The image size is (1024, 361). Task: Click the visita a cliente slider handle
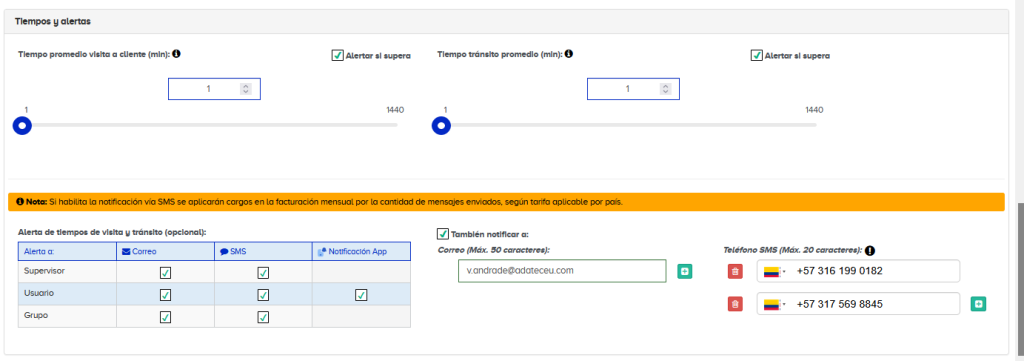point(22,125)
